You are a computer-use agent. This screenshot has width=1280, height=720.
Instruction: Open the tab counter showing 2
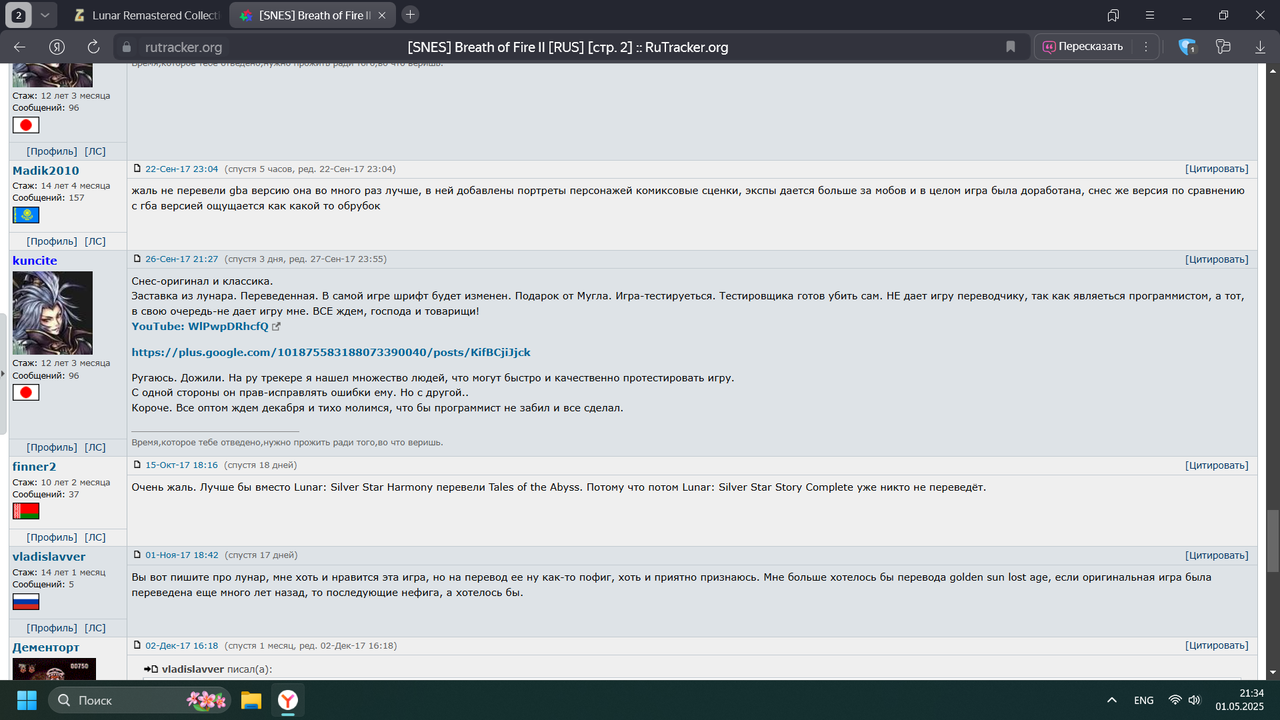click(18, 15)
